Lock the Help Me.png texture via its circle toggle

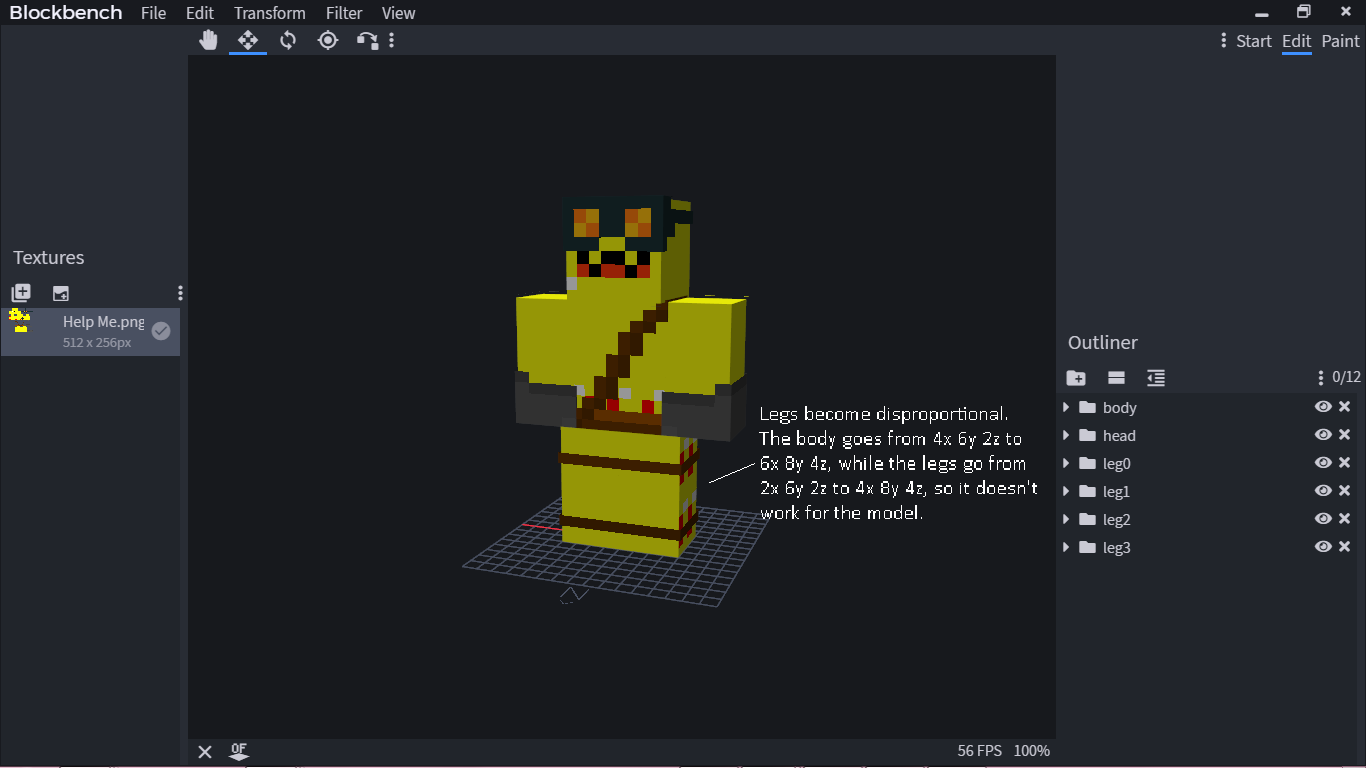click(160, 331)
